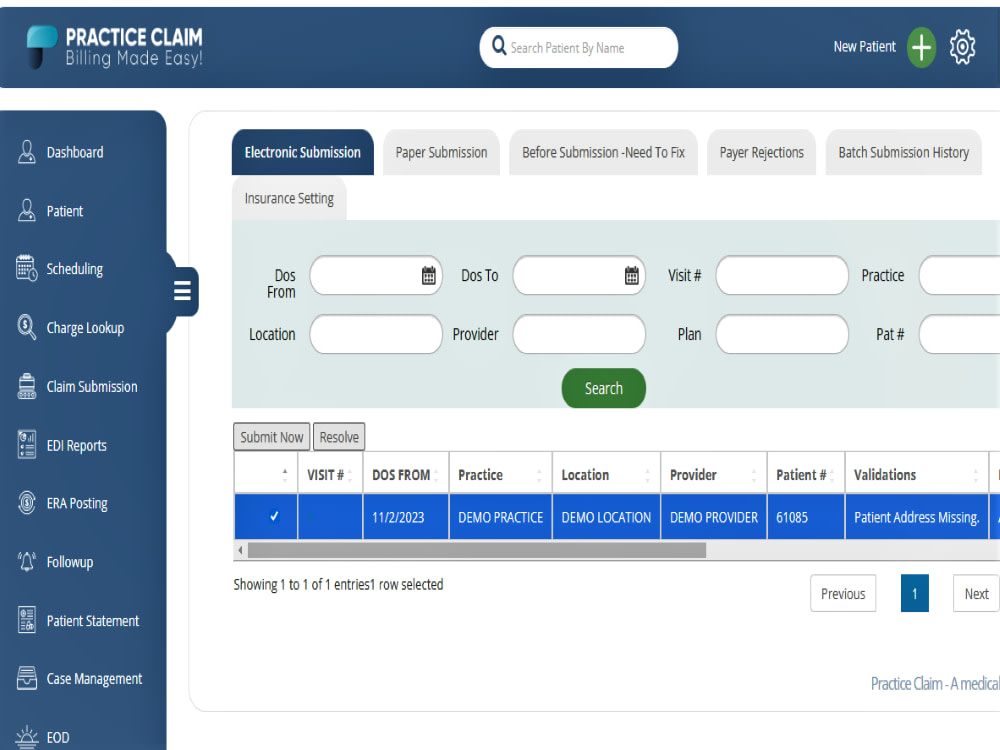Open settings gear icon in header
Image resolution: width=1000 pixels, height=750 pixels.
962,47
